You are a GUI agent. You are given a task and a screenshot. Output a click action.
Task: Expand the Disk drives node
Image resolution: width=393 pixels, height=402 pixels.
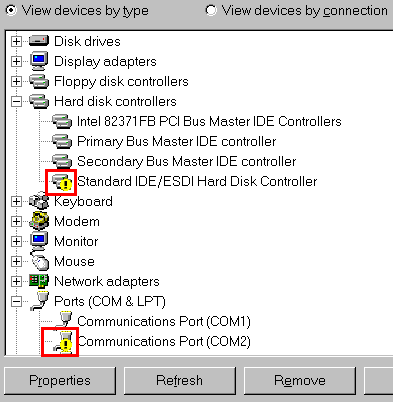pos(16,41)
